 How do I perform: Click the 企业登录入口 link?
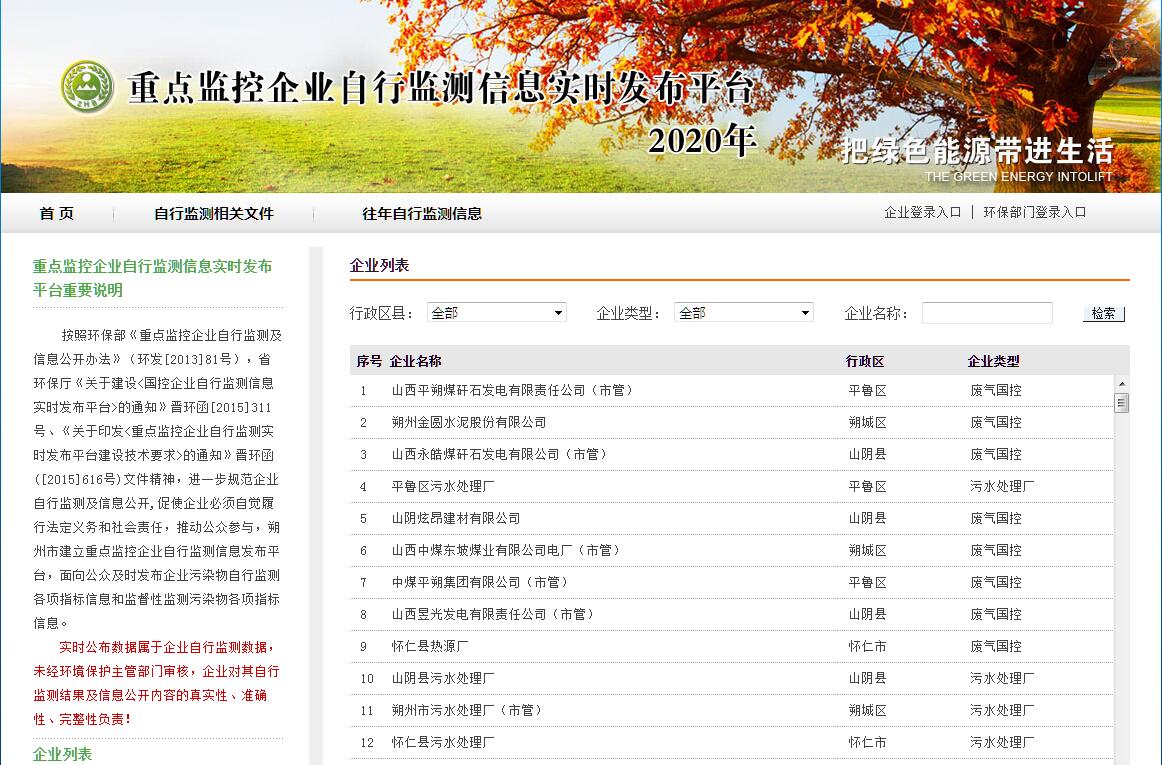(922, 212)
